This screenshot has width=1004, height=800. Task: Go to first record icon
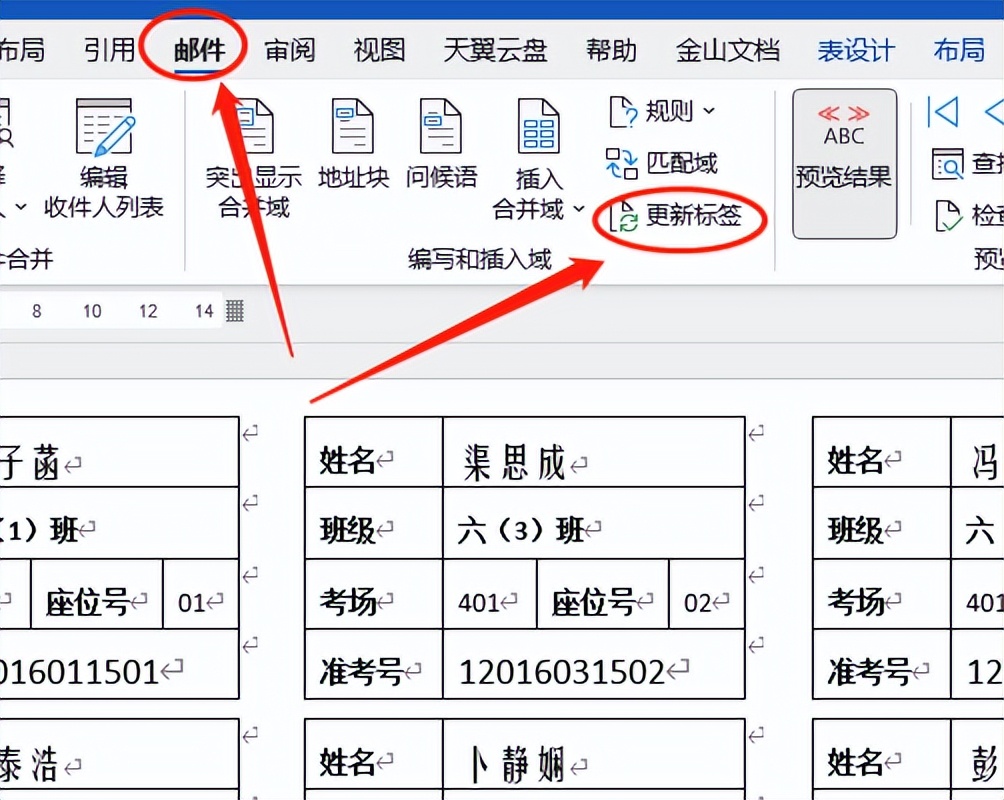click(x=943, y=111)
